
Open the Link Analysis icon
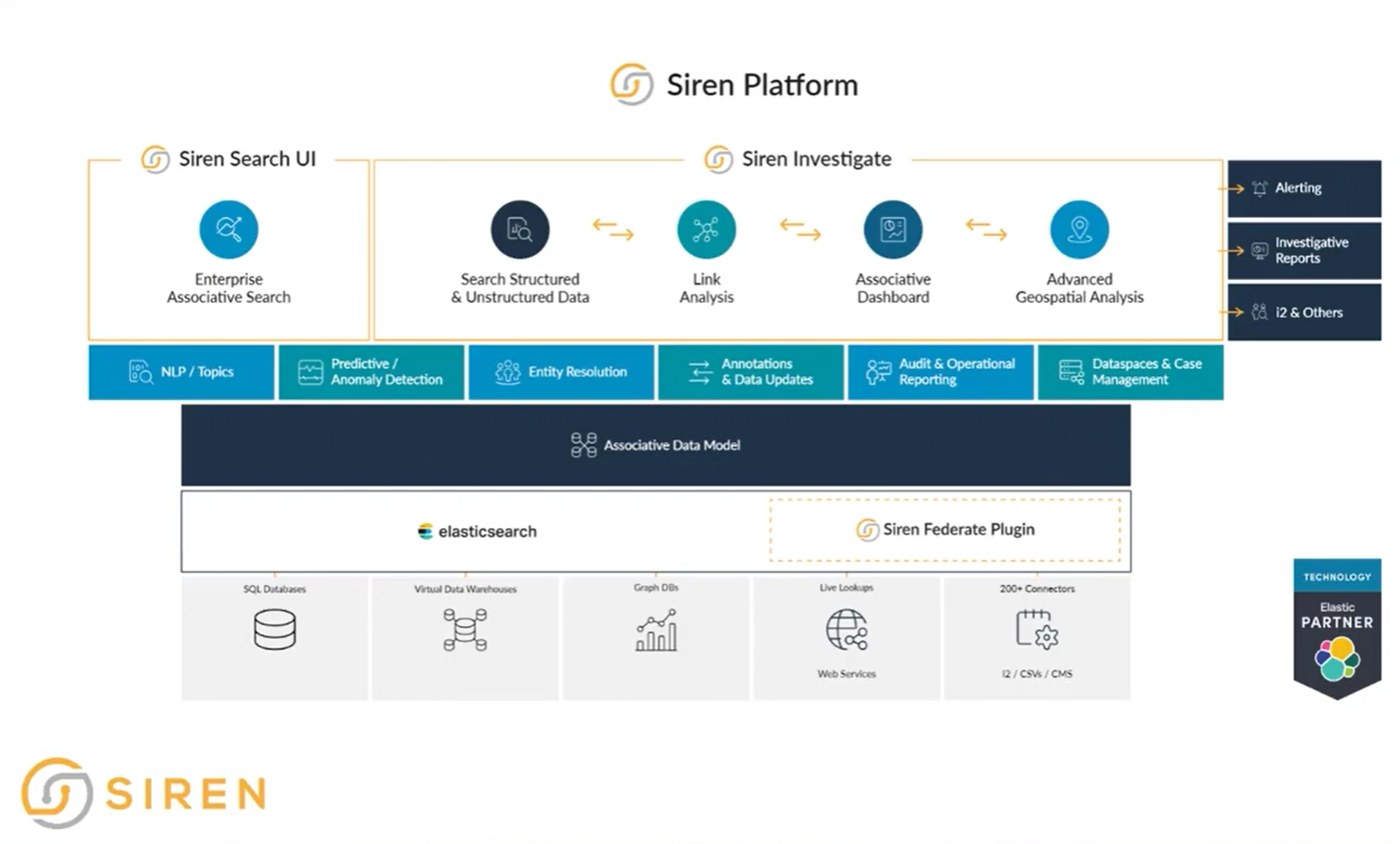706,229
